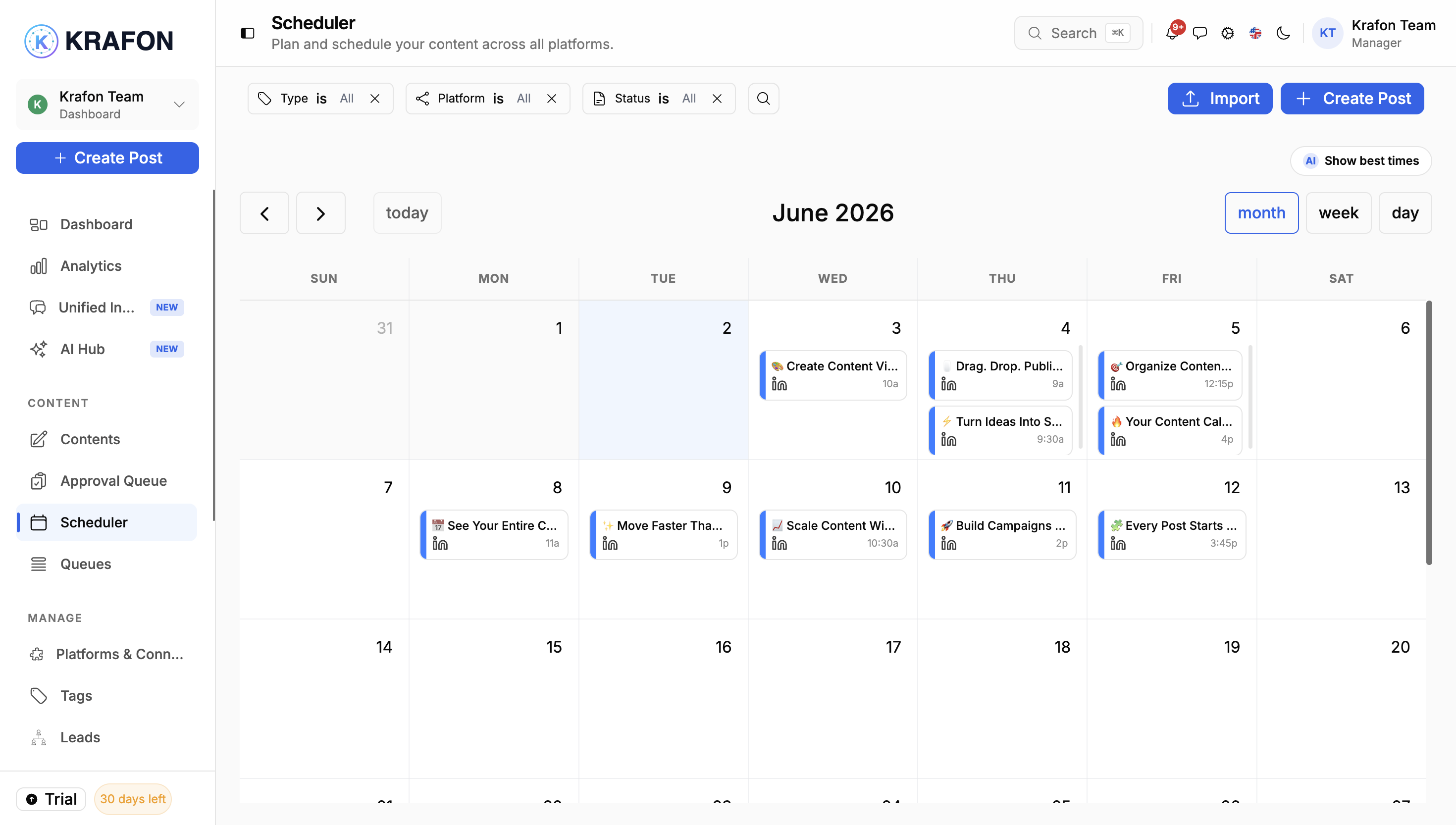Remove the Platform filter with its X
1456x825 pixels.
(551, 99)
